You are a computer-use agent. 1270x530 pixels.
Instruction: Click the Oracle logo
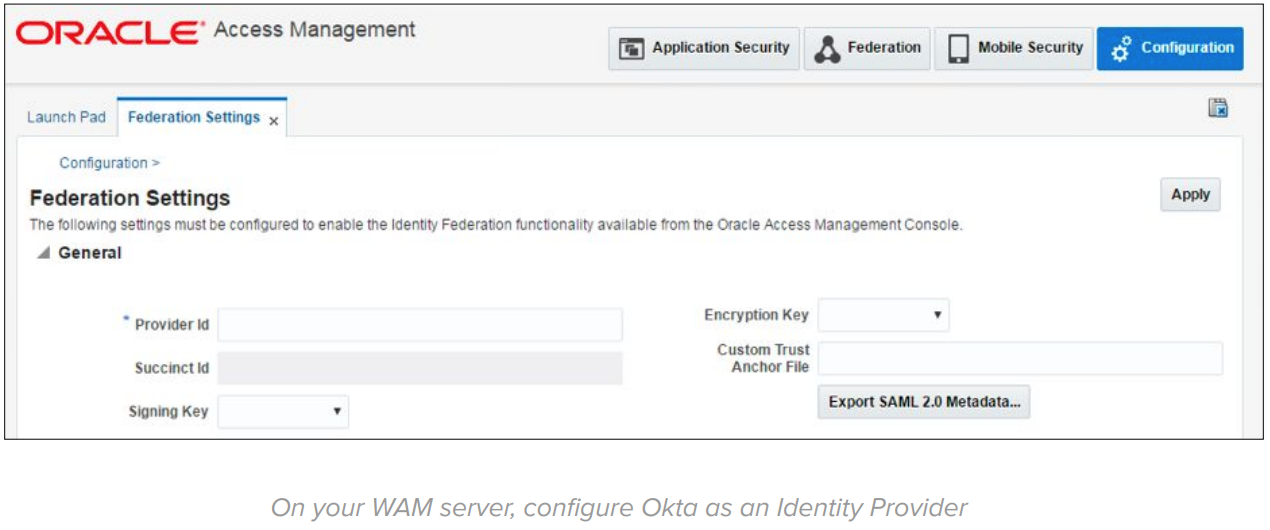(x=108, y=32)
